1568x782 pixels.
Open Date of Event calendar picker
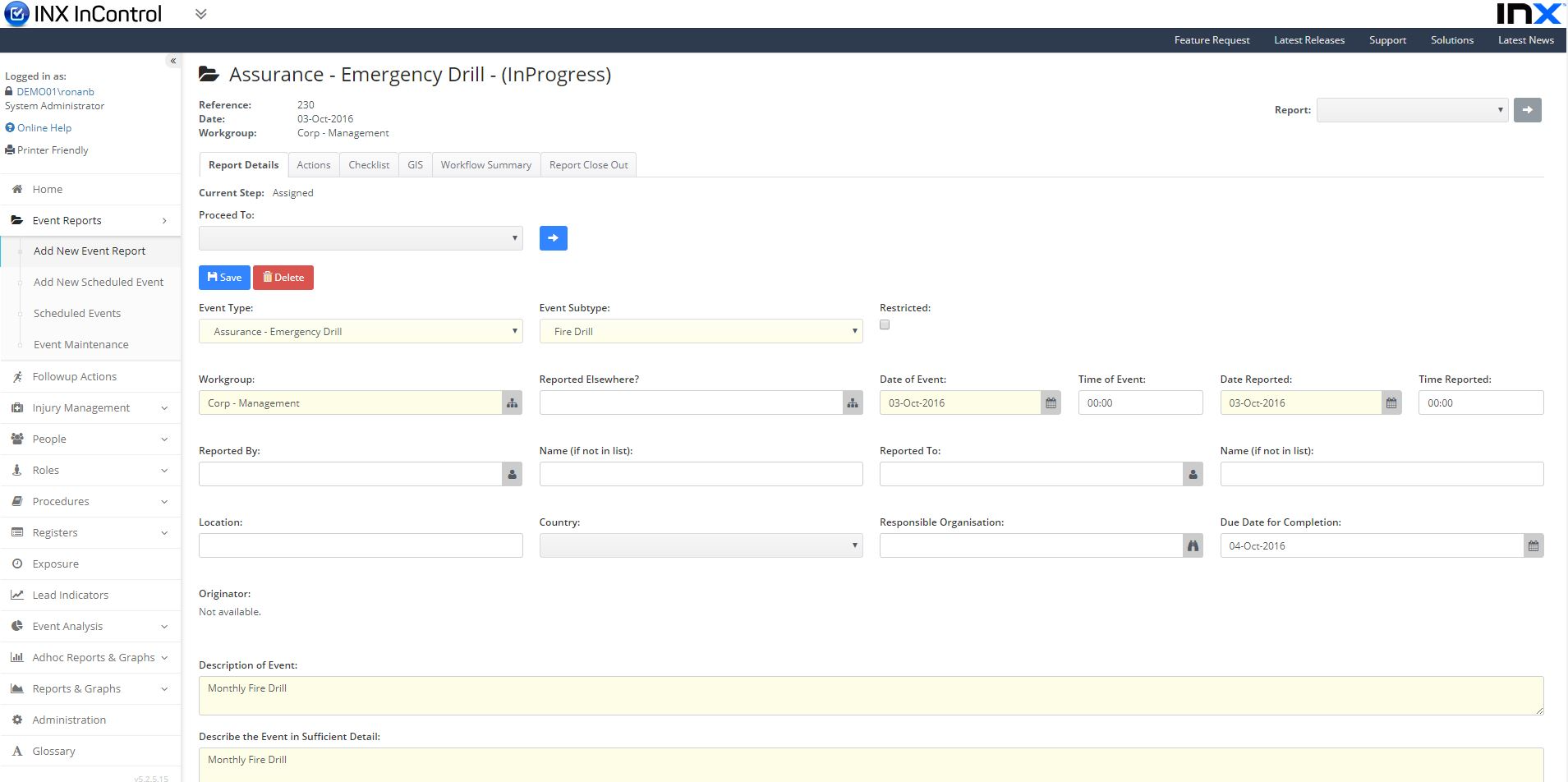(1051, 403)
